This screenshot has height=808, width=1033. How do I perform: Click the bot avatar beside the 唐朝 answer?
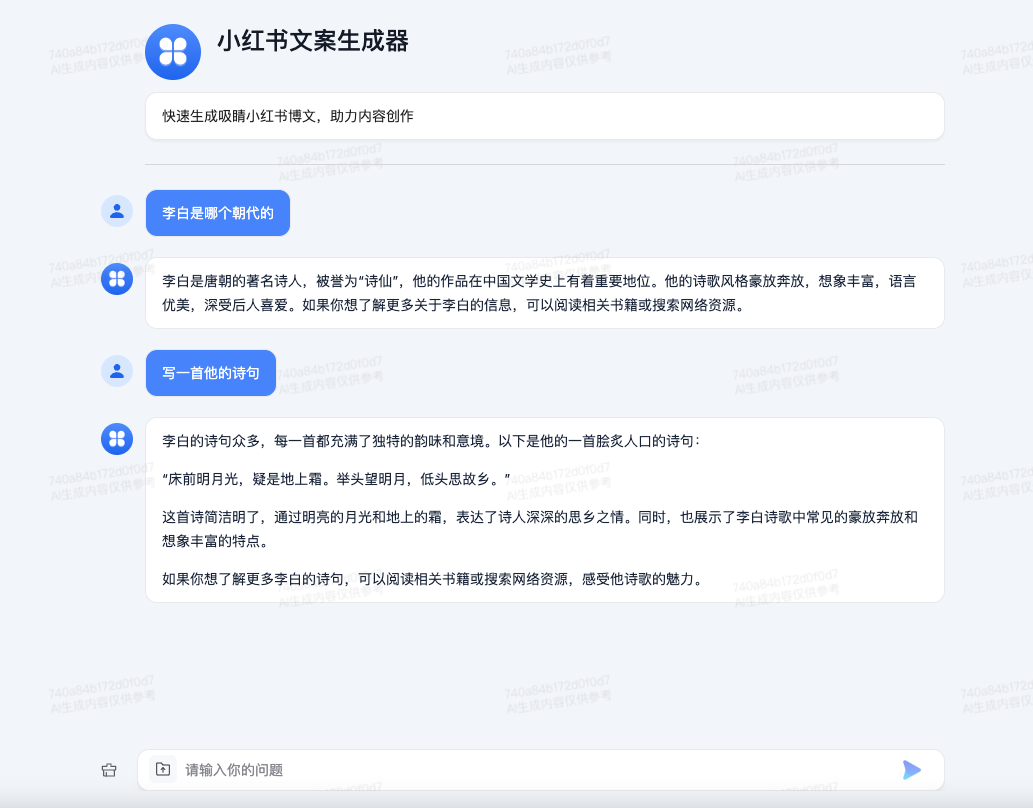pyautogui.click(x=117, y=279)
